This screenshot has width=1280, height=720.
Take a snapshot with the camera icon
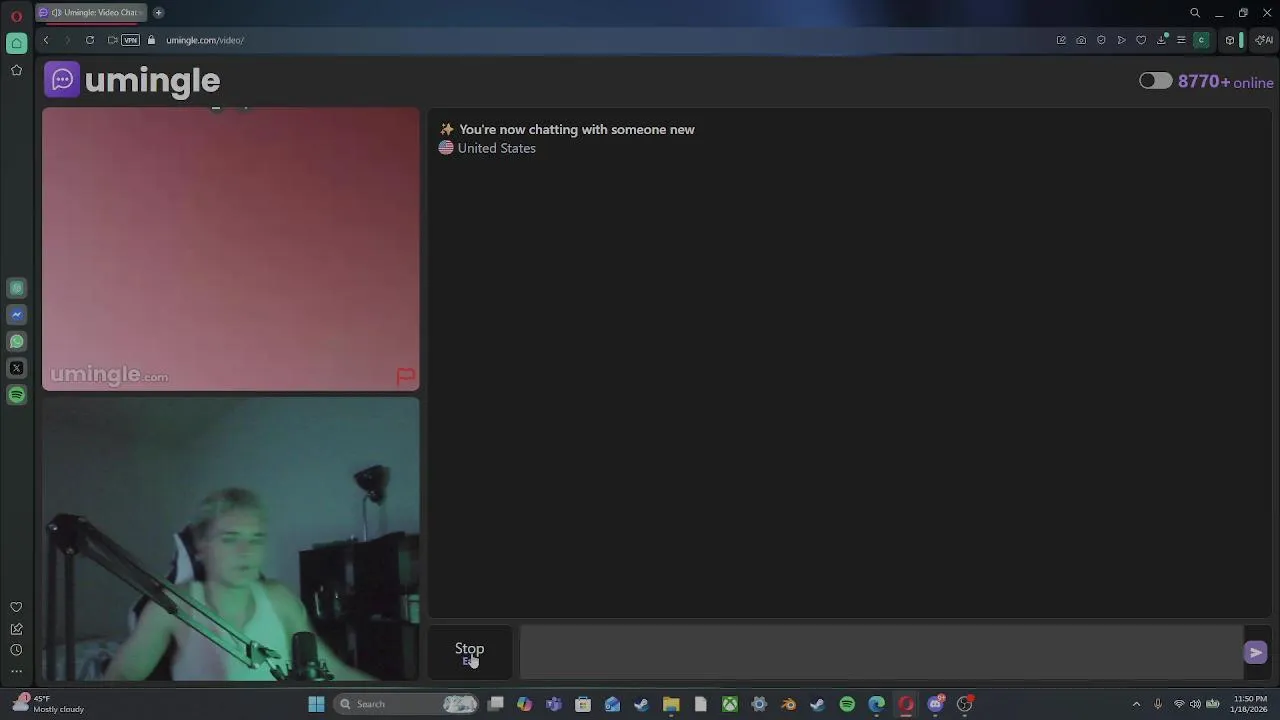(1081, 40)
